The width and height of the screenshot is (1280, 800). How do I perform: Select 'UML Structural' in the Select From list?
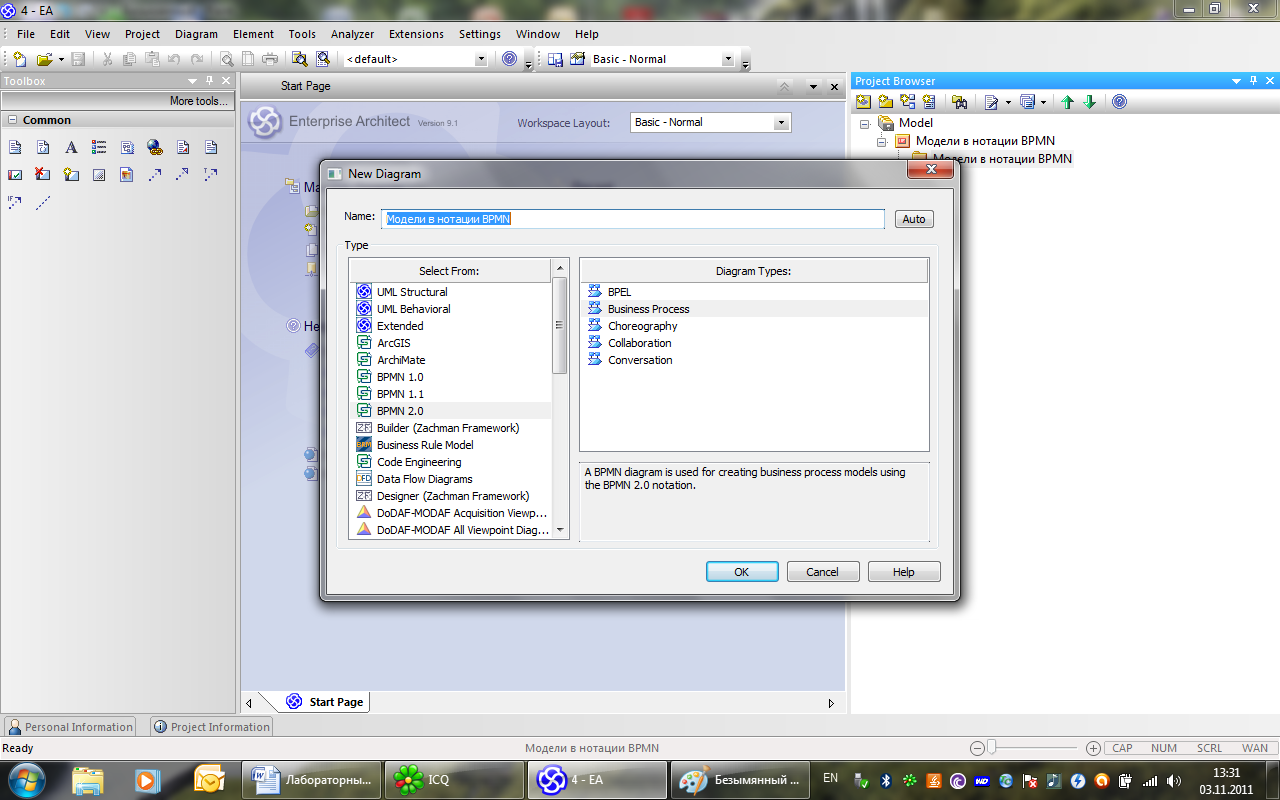pyautogui.click(x=412, y=292)
